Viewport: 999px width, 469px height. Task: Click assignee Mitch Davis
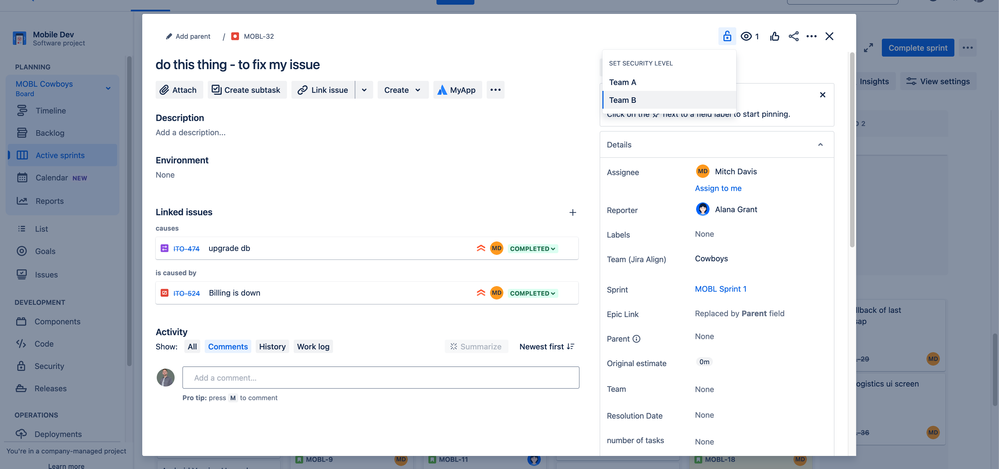[x=726, y=171]
